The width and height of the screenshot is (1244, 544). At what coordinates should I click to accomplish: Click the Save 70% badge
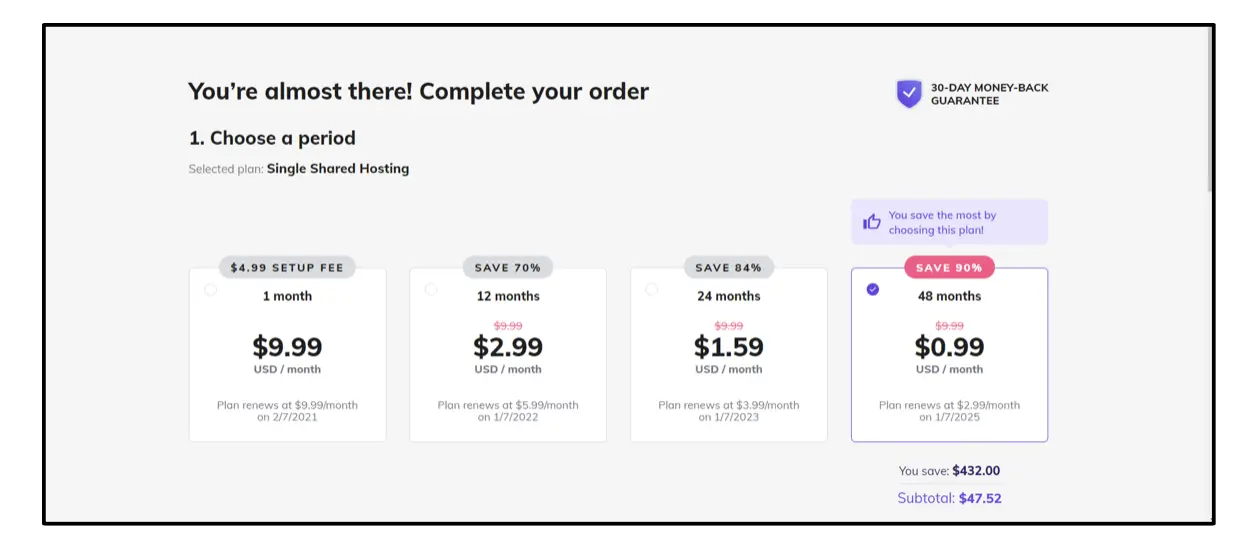tap(508, 268)
